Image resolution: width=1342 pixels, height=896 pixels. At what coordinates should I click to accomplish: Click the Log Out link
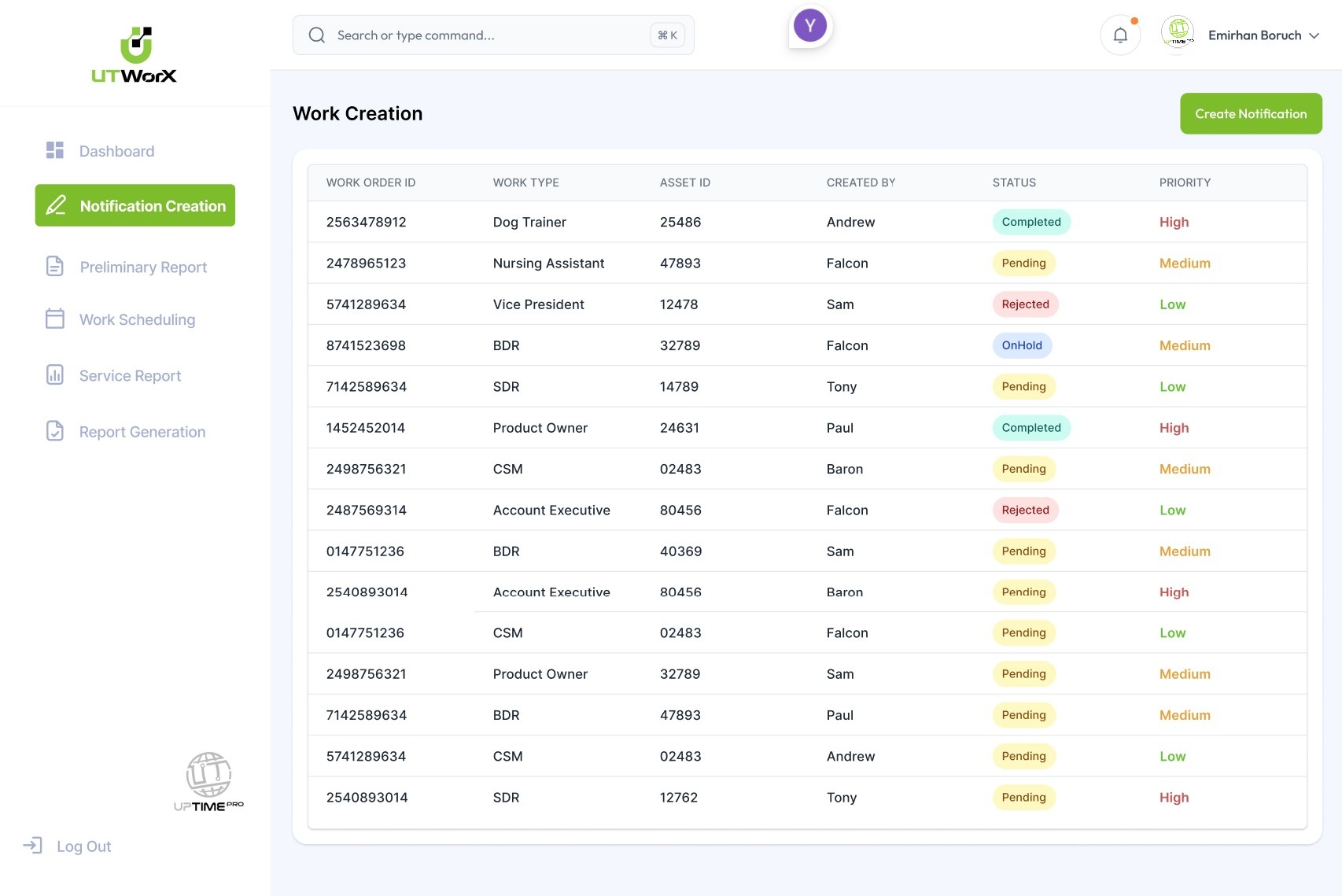[83, 846]
